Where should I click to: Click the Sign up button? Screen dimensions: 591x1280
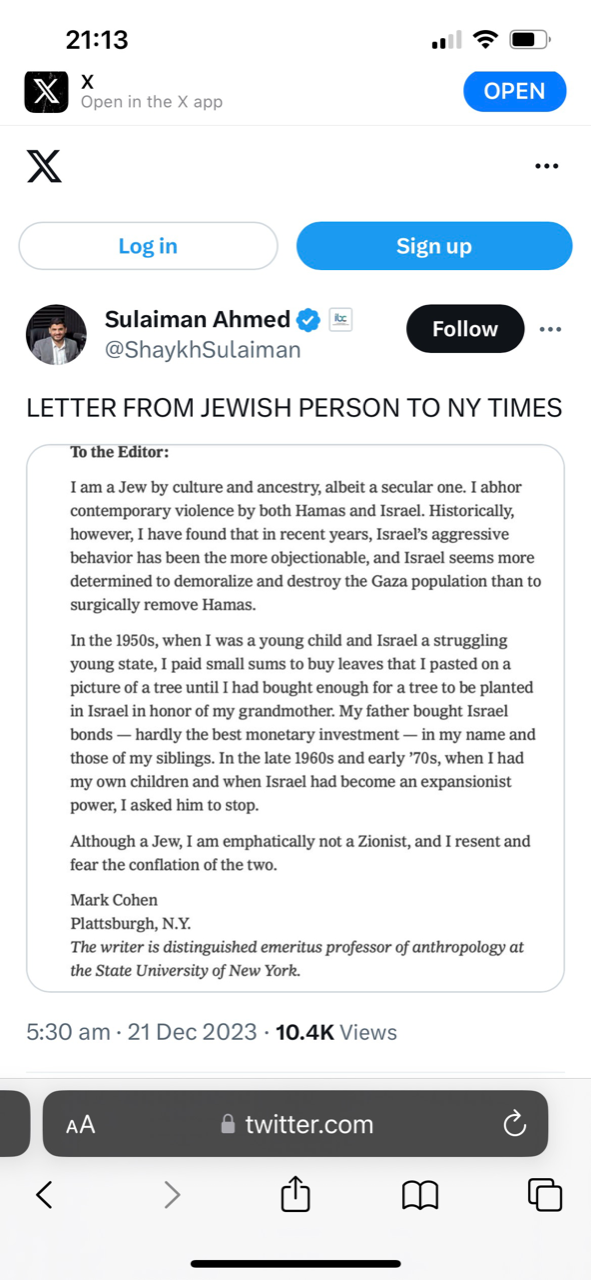(x=434, y=246)
